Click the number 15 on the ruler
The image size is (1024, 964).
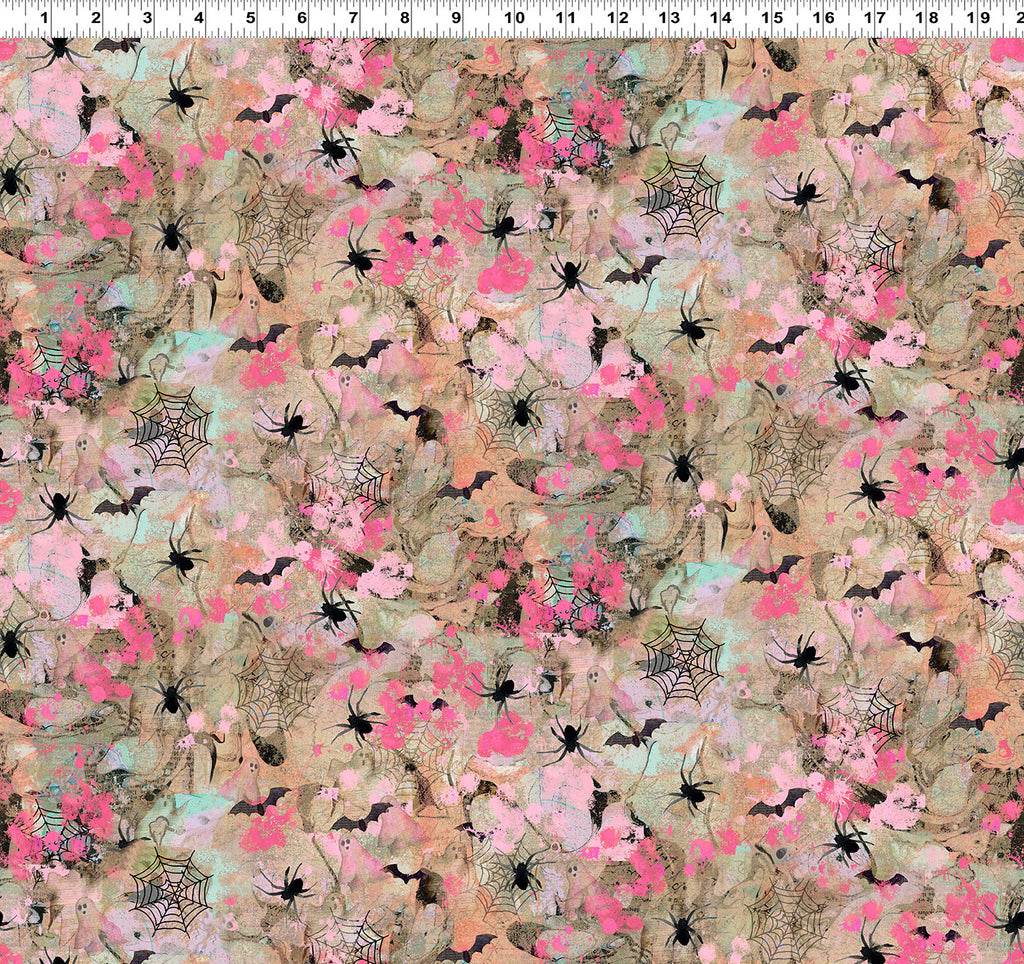click(x=771, y=18)
